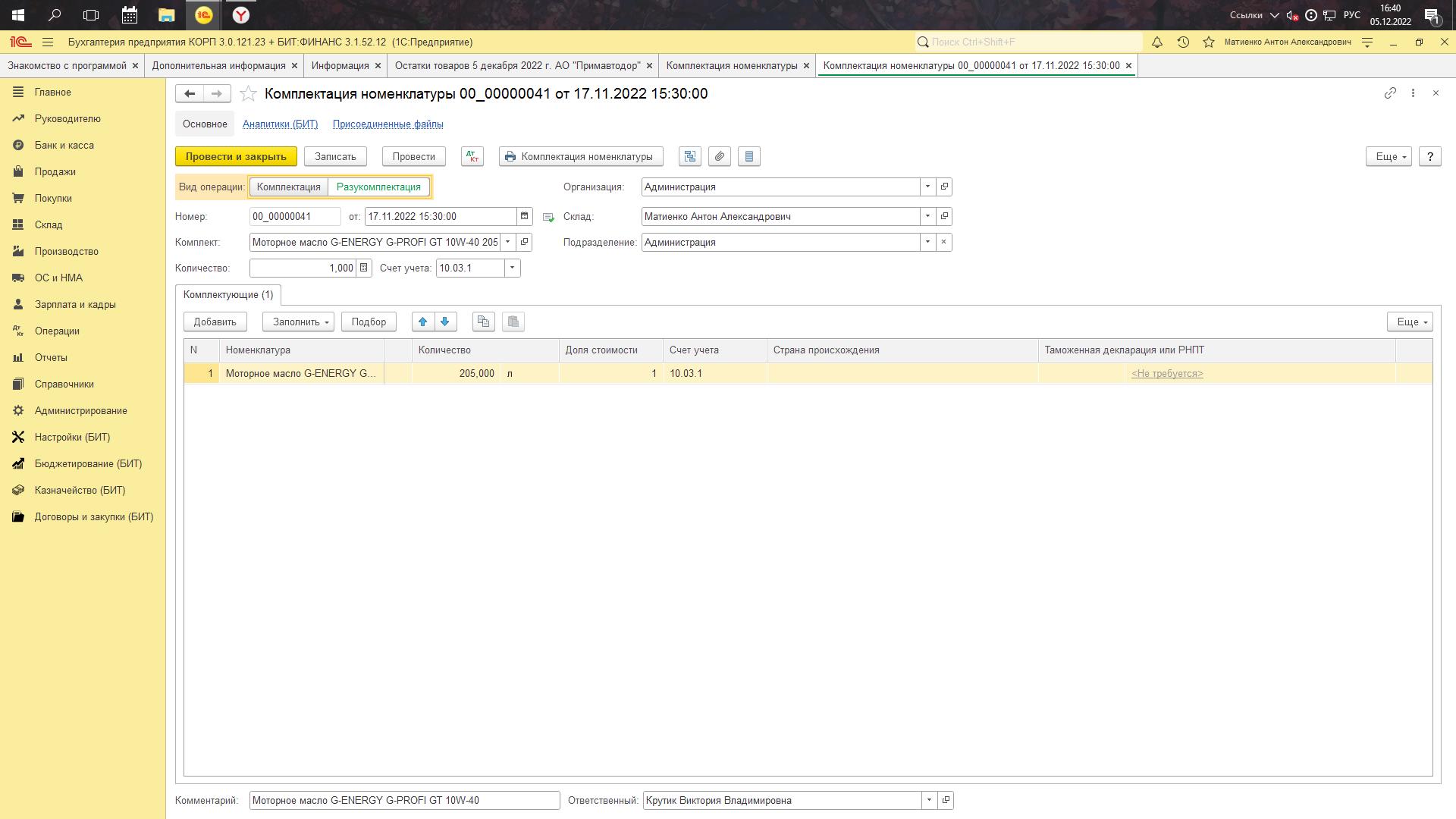The width and height of the screenshot is (1456, 819).
Task: Expand Ответственный dropdown list
Action: 929,800
